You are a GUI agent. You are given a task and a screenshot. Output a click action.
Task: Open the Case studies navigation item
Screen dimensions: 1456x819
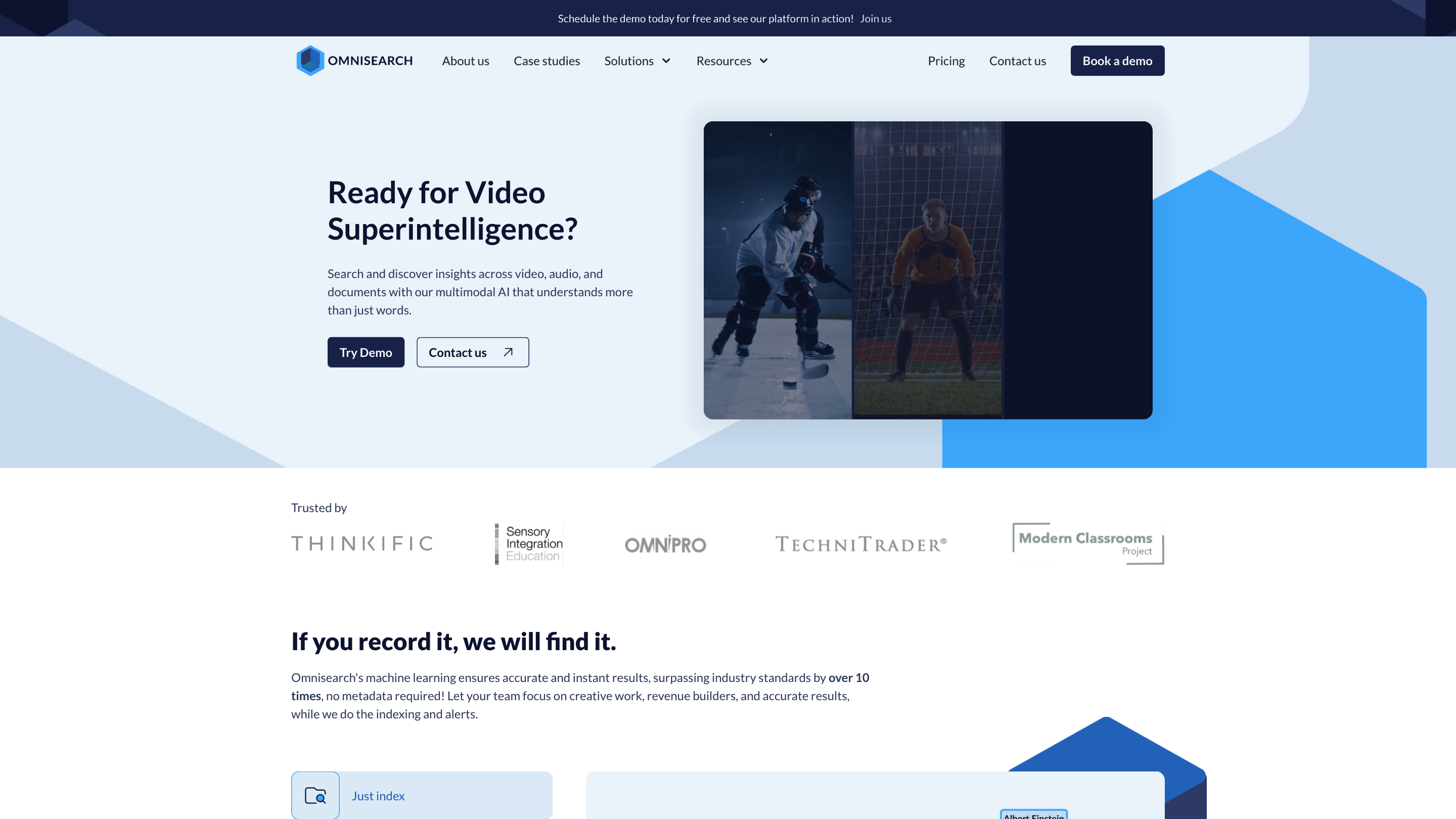547,61
